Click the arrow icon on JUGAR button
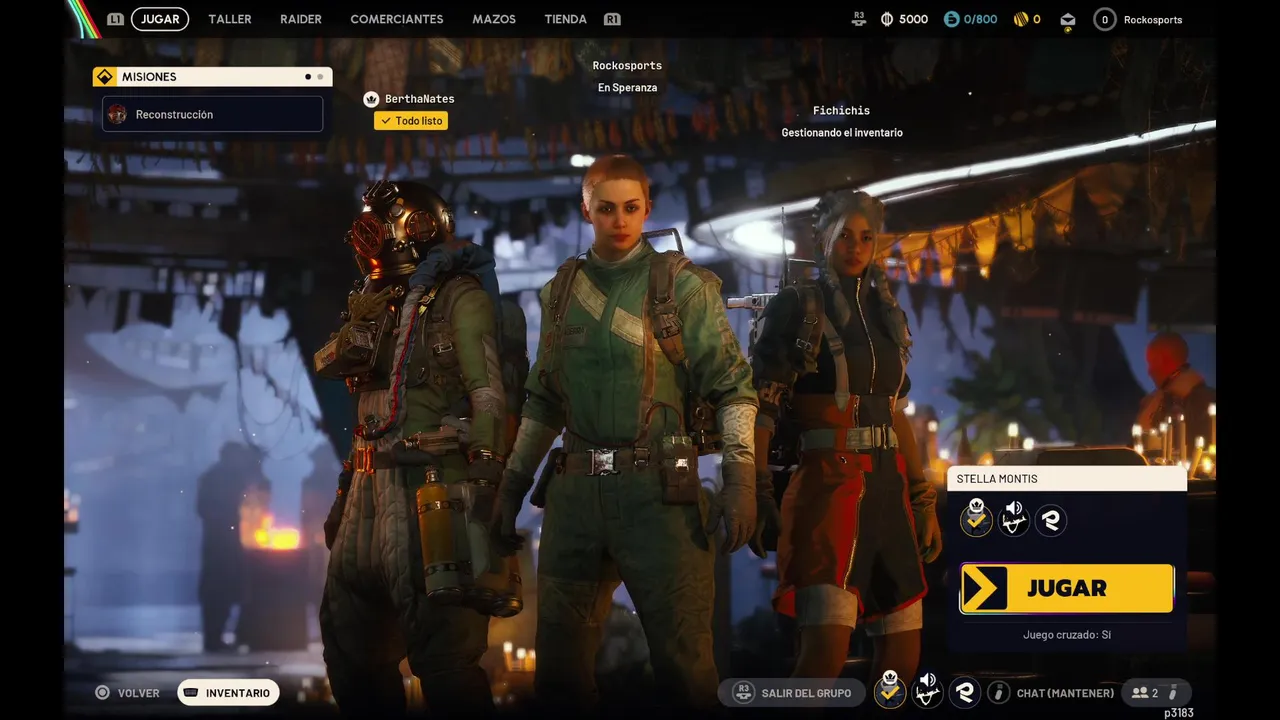Screen dimensions: 1280x720 click(985, 588)
